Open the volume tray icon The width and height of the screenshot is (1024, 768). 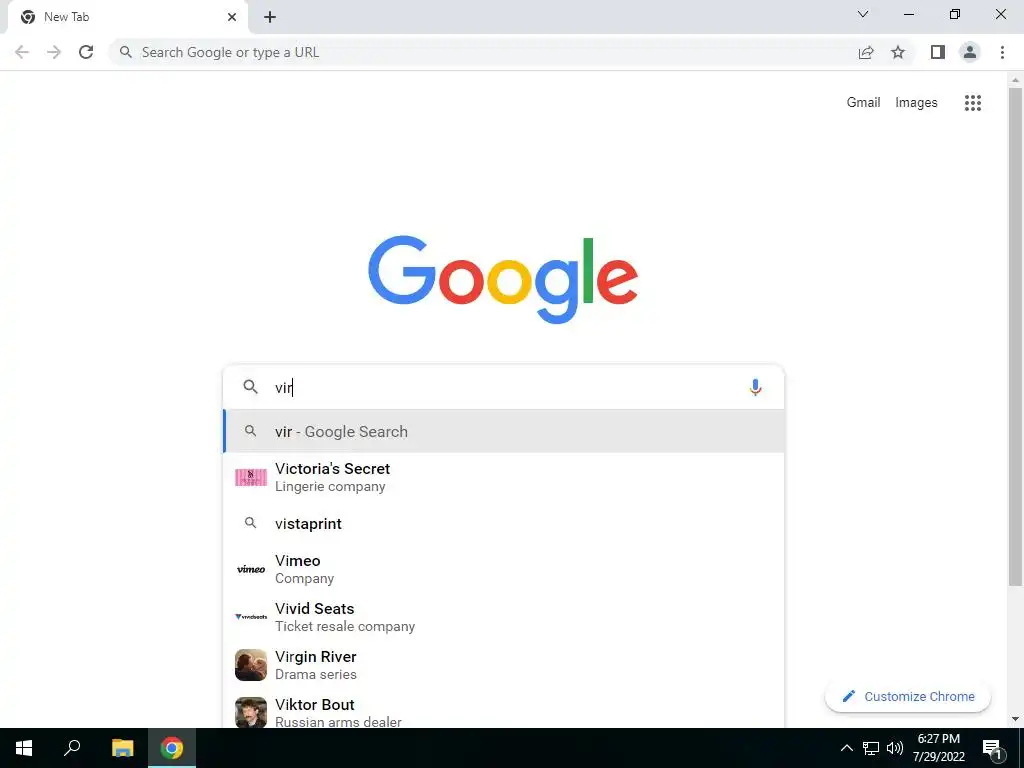tap(895, 748)
